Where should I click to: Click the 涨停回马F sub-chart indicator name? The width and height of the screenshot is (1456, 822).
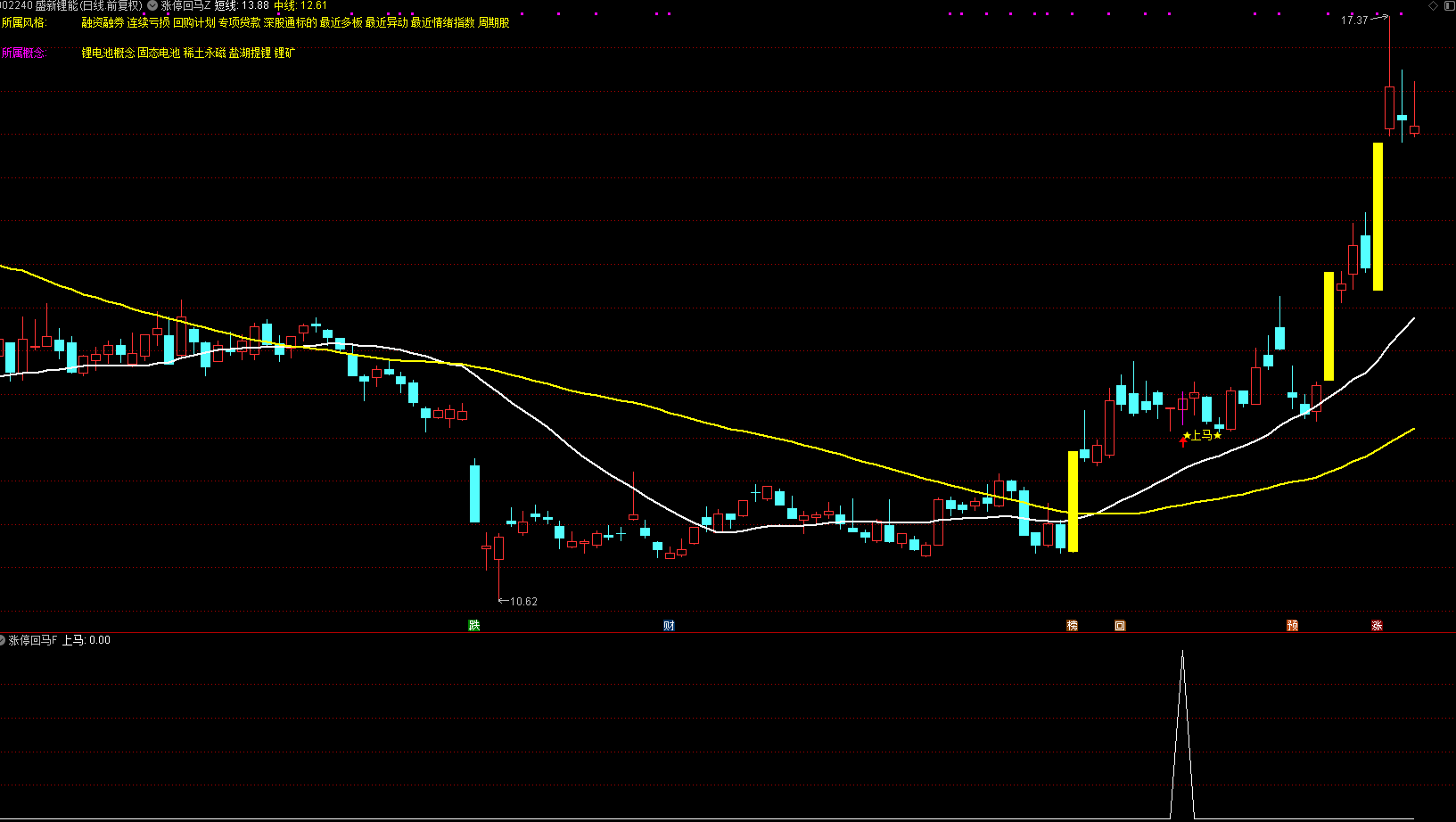33,640
